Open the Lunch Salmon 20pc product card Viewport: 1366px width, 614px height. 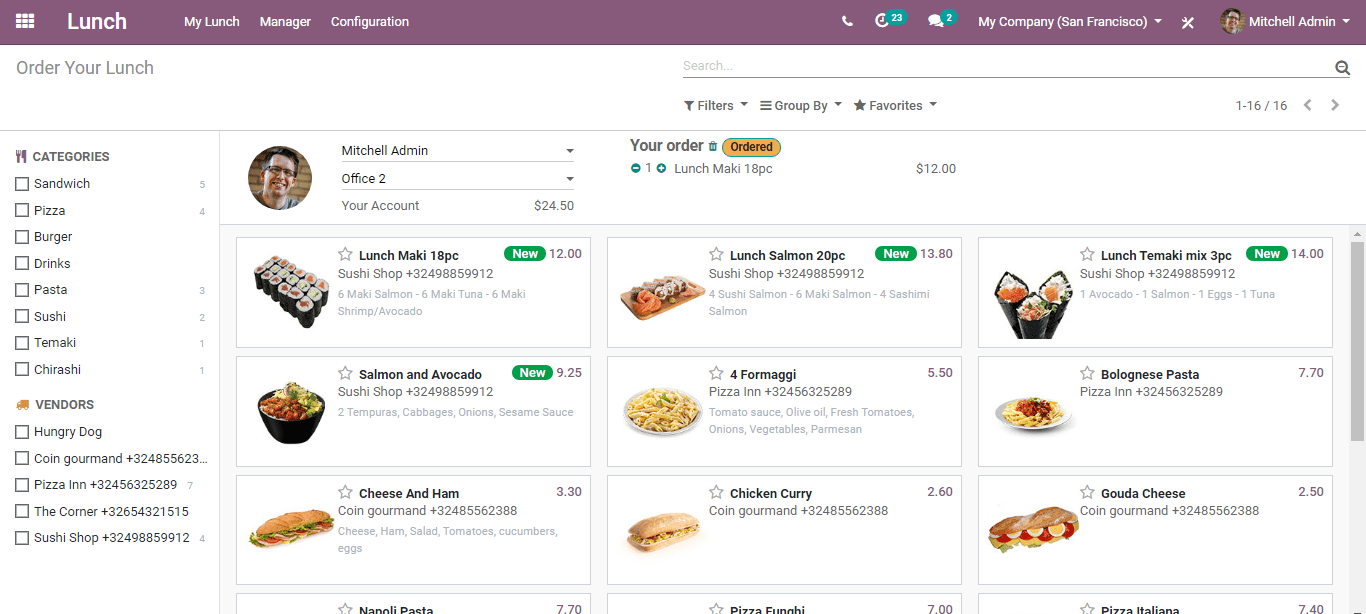point(784,292)
